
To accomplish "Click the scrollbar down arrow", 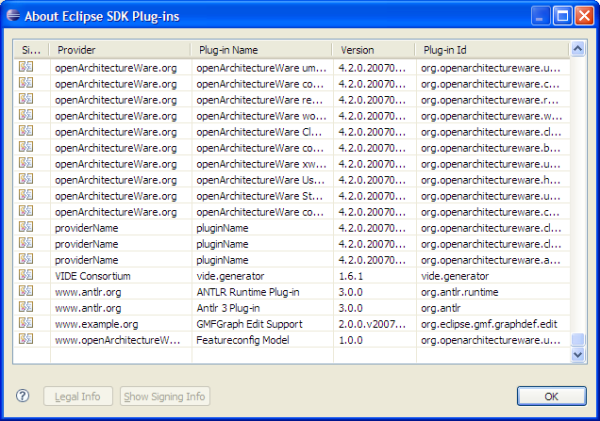I will [578, 355].
